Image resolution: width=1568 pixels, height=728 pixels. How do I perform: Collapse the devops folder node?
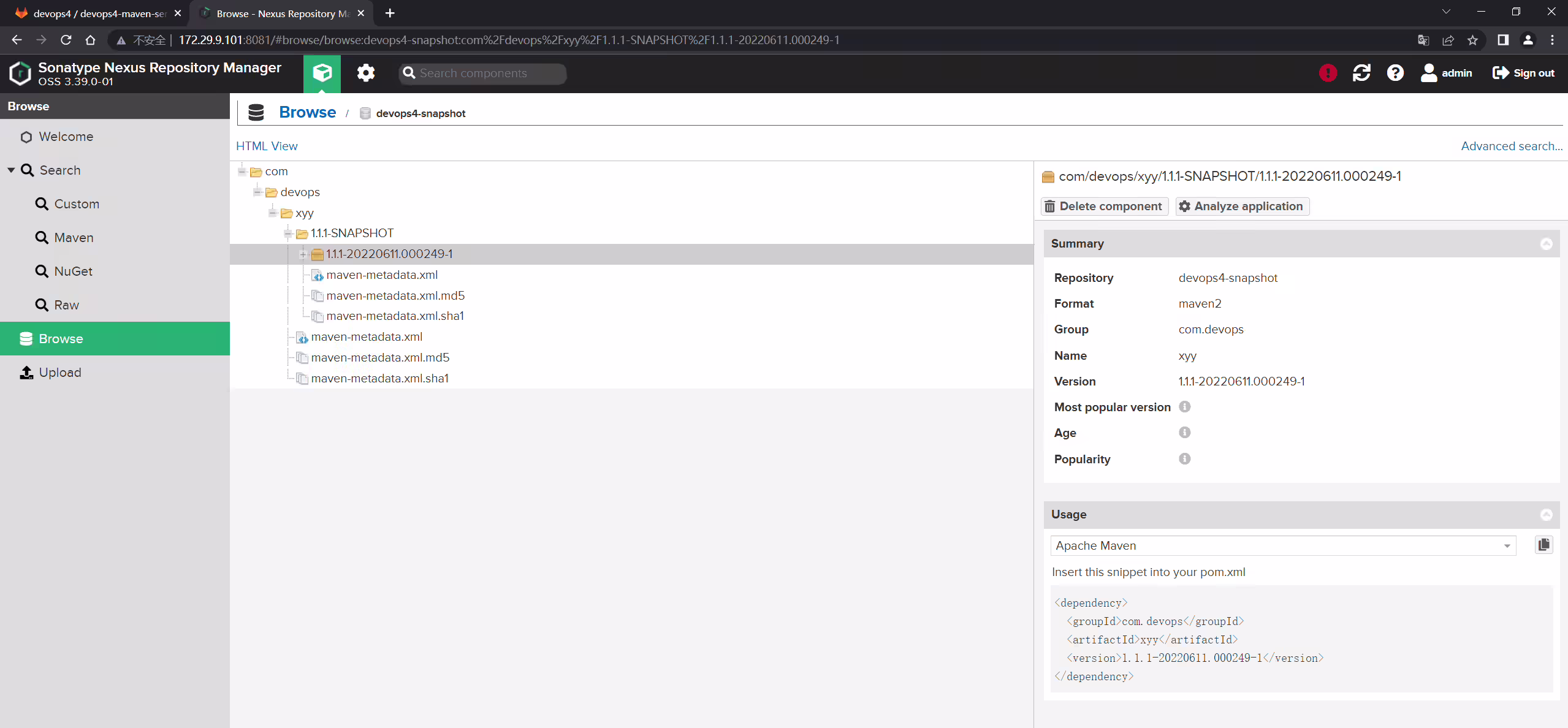pyautogui.click(x=257, y=192)
